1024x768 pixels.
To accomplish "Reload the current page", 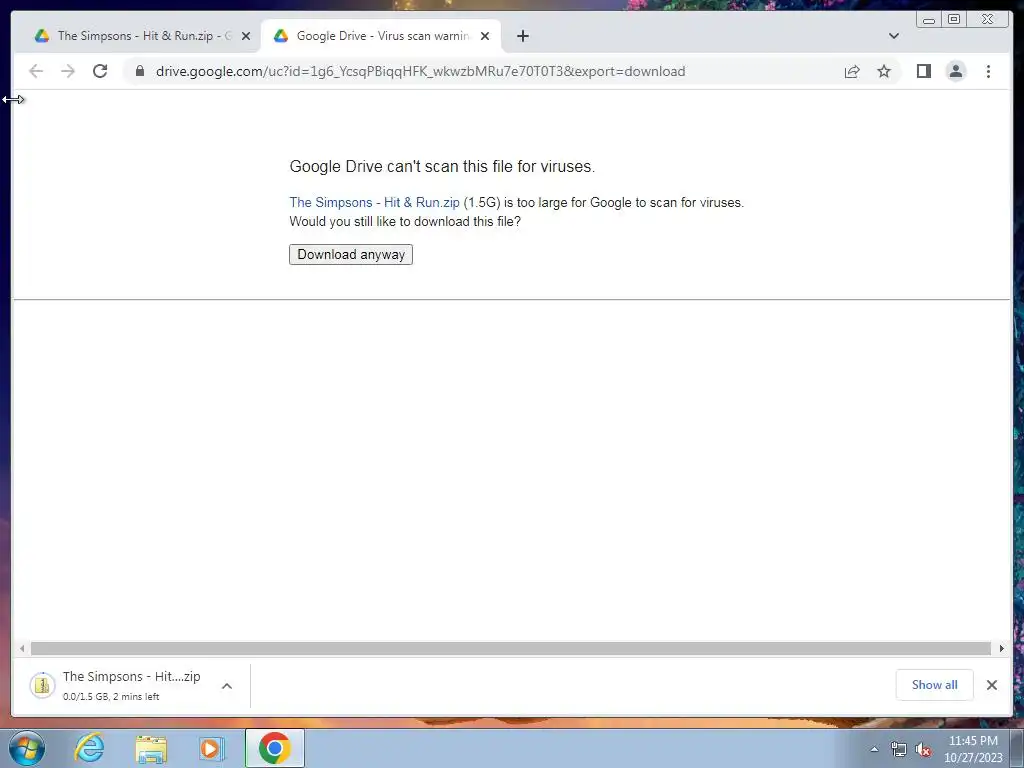I will tap(100, 71).
